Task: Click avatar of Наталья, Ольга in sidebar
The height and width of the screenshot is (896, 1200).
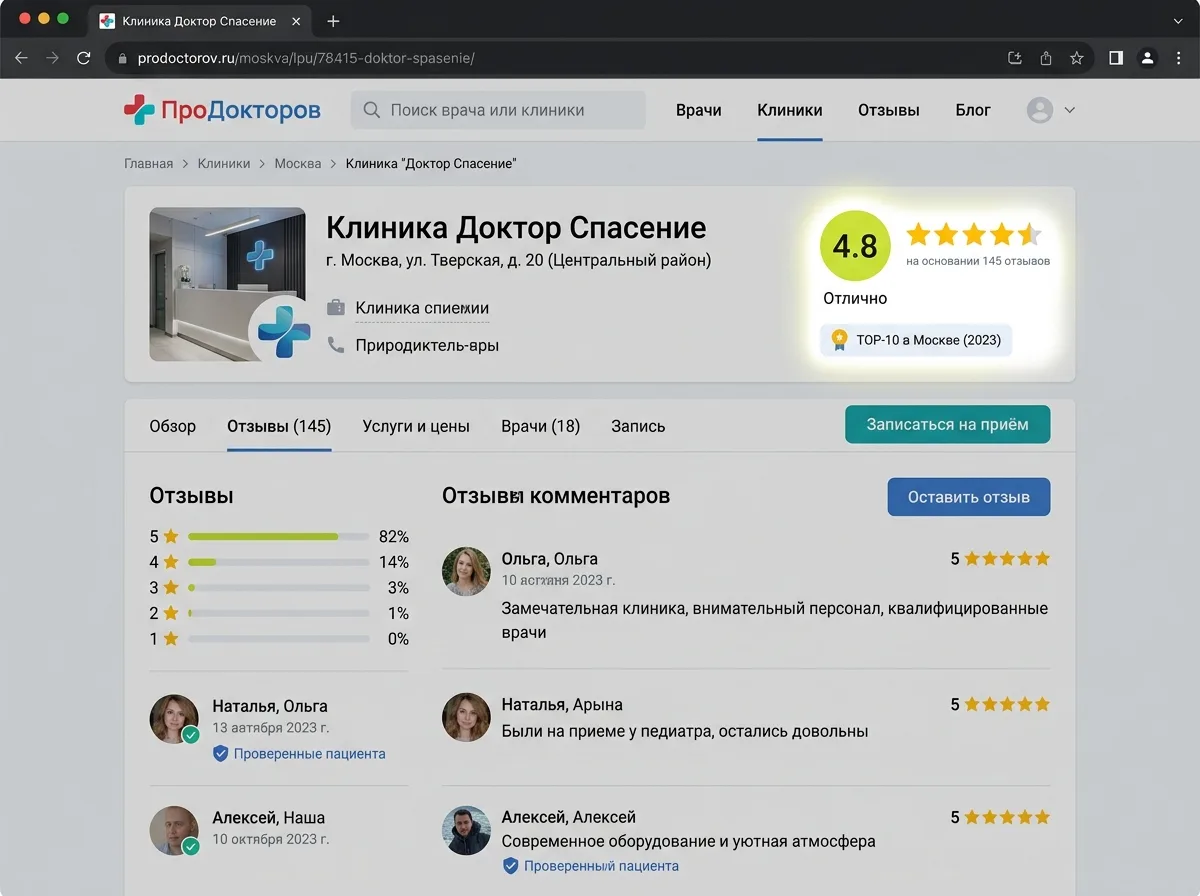Action: pyautogui.click(x=174, y=719)
